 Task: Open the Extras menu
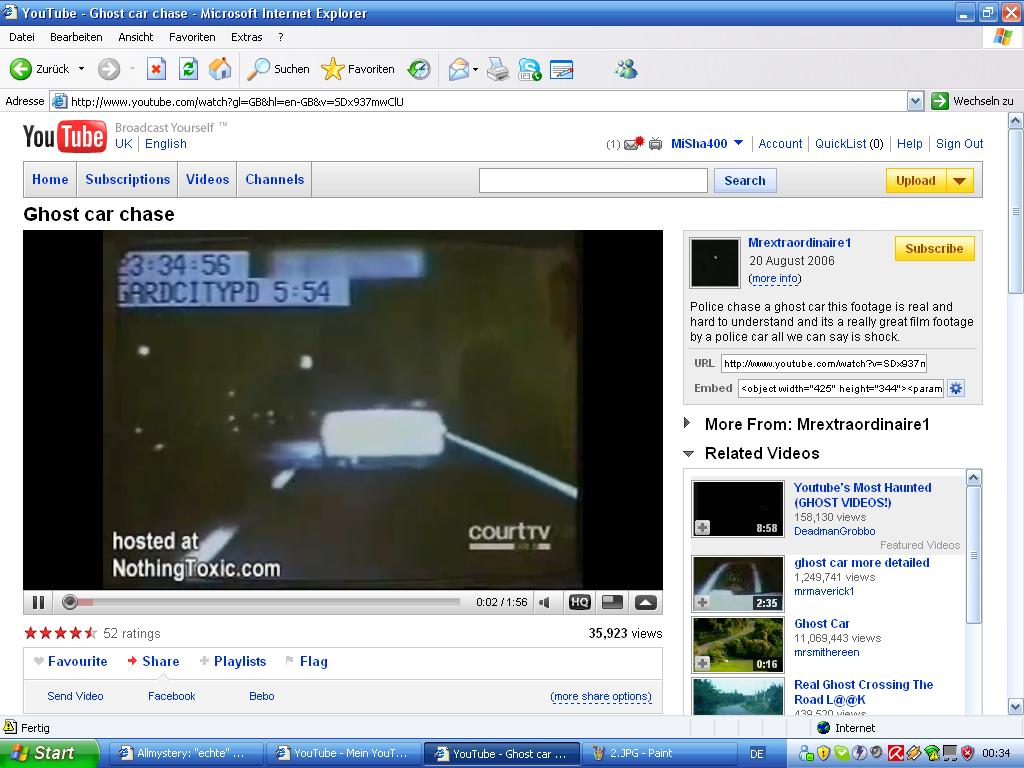tap(246, 37)
